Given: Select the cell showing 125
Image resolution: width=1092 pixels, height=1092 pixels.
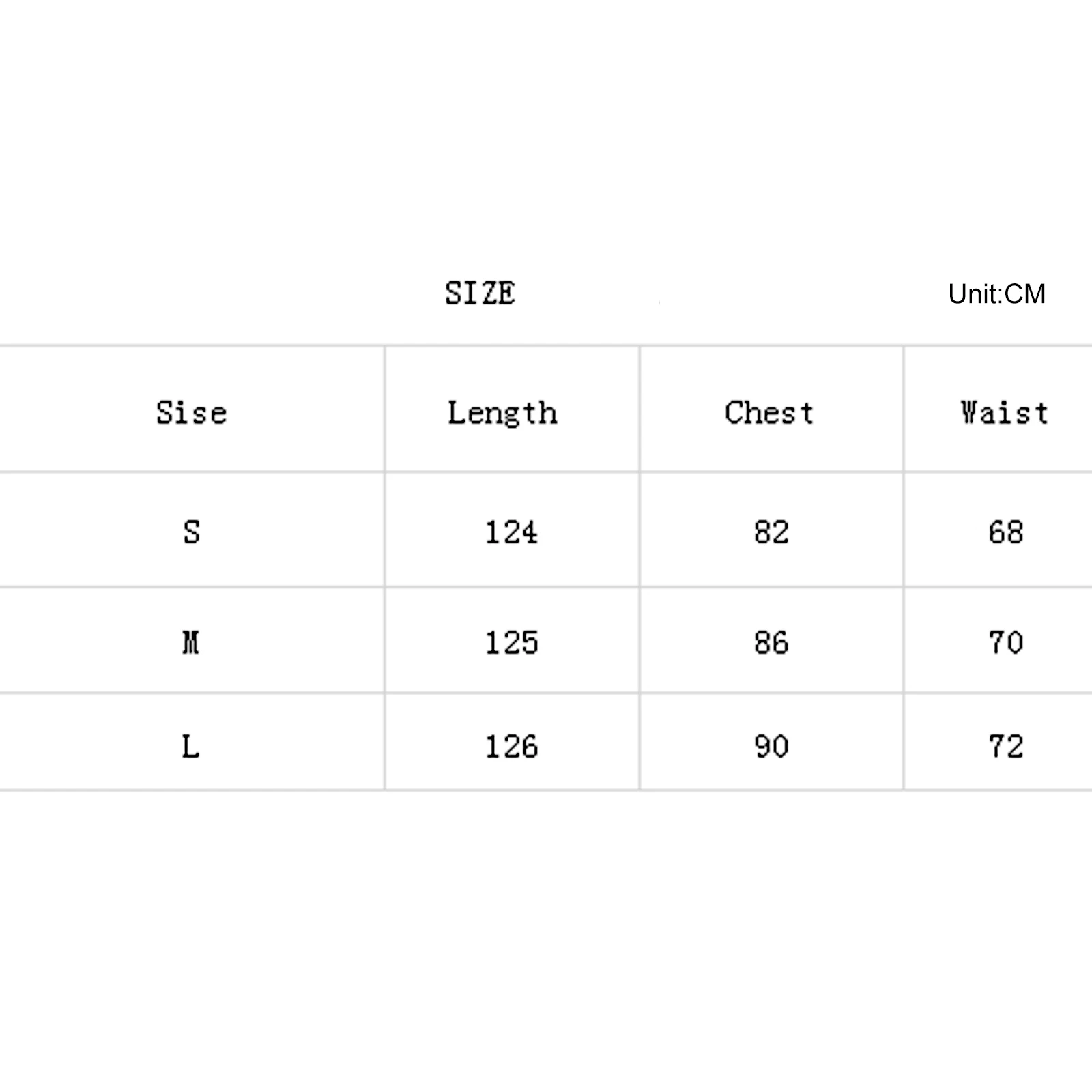Looking at the screenshot, I should click(511, 642).
